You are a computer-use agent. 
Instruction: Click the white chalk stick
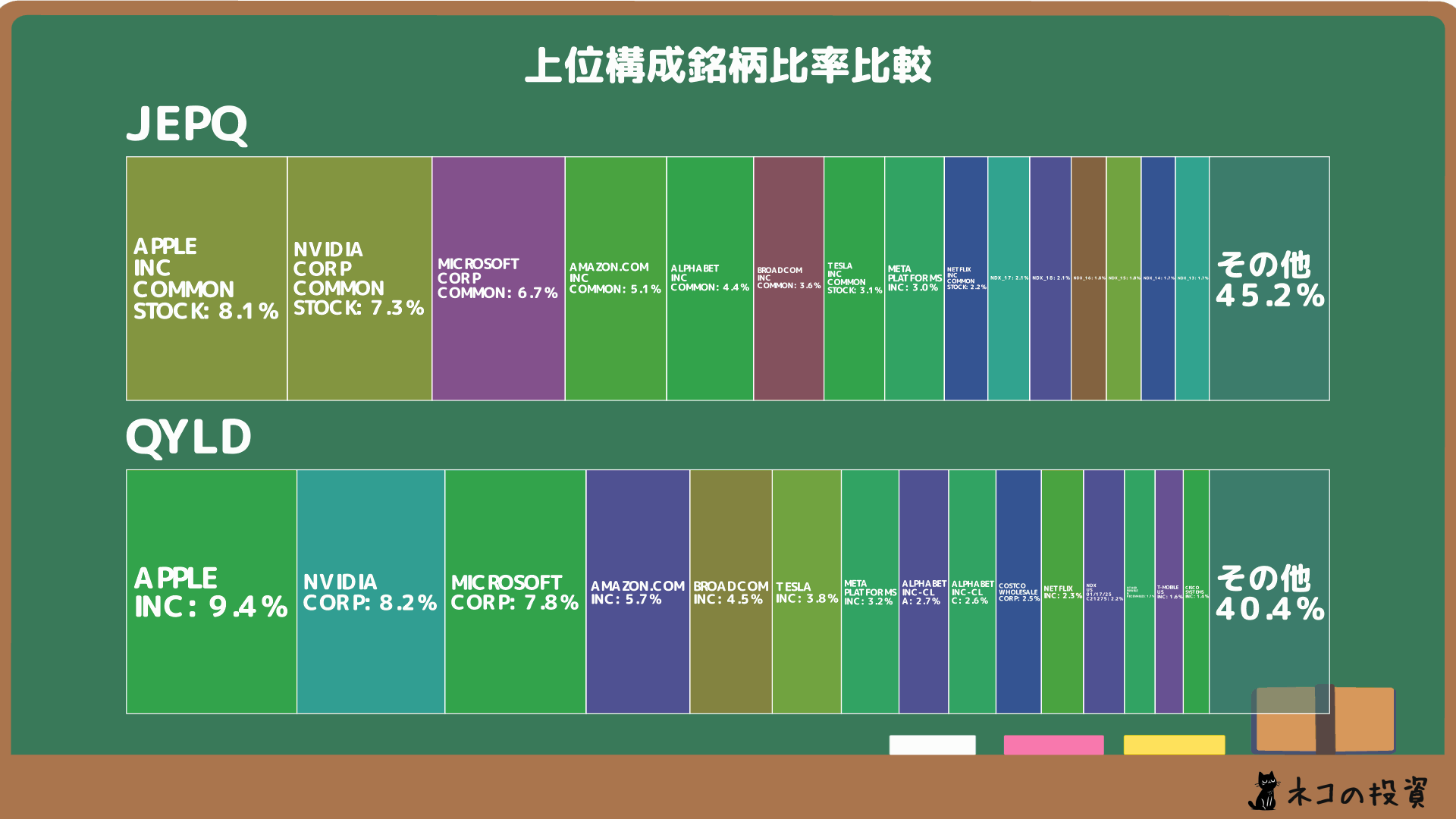(933, 745)
